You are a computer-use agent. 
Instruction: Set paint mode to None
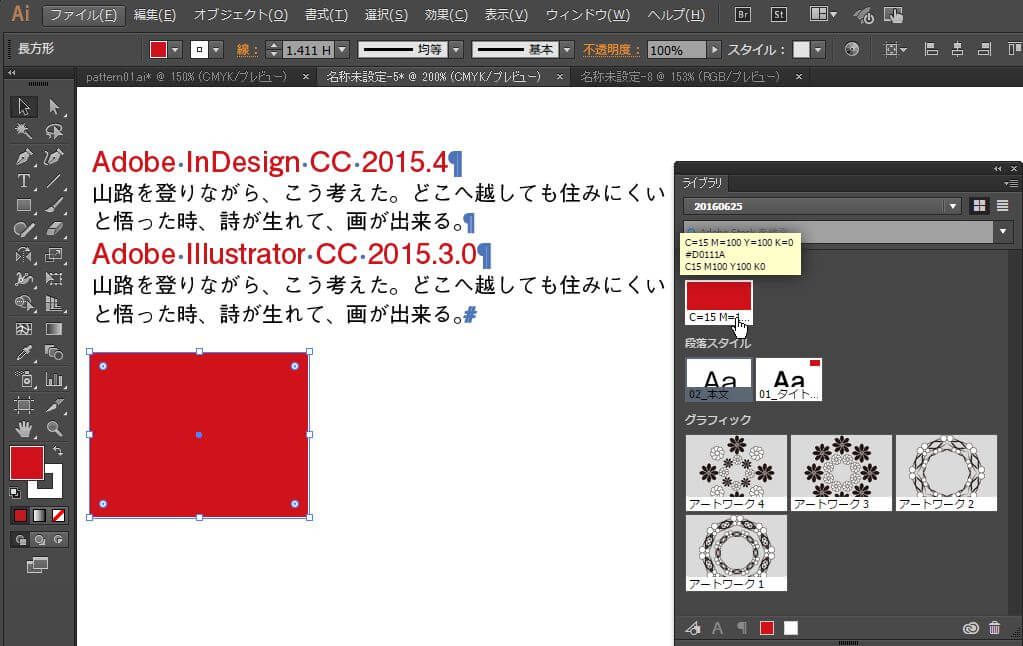[58, 515]
